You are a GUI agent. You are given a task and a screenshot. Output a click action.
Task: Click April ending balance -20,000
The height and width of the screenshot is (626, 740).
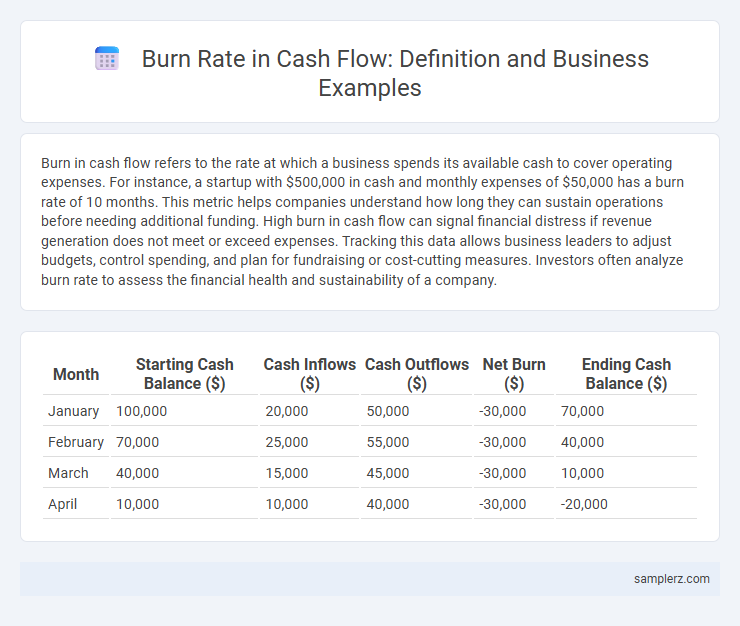point(584,504)
